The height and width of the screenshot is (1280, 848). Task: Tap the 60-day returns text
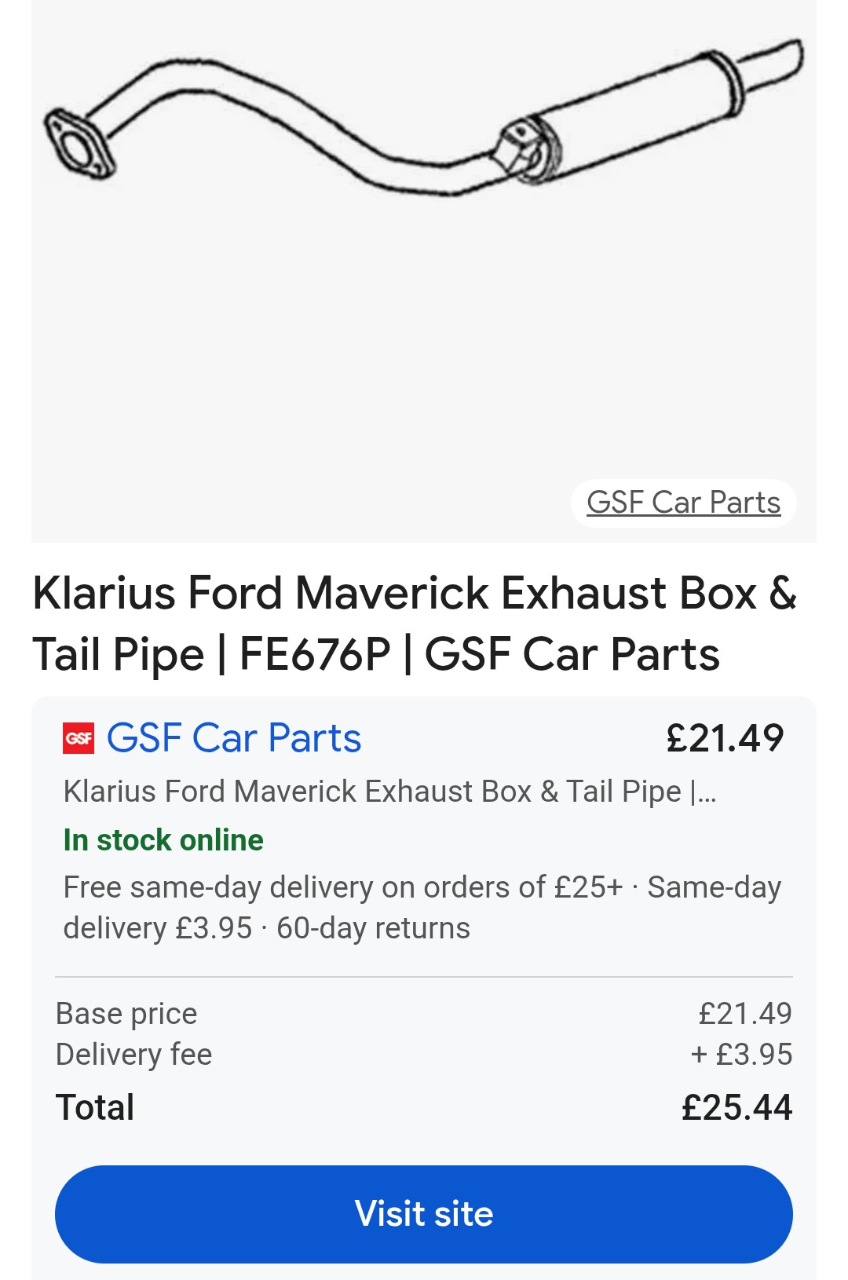[x=373, y=928]
